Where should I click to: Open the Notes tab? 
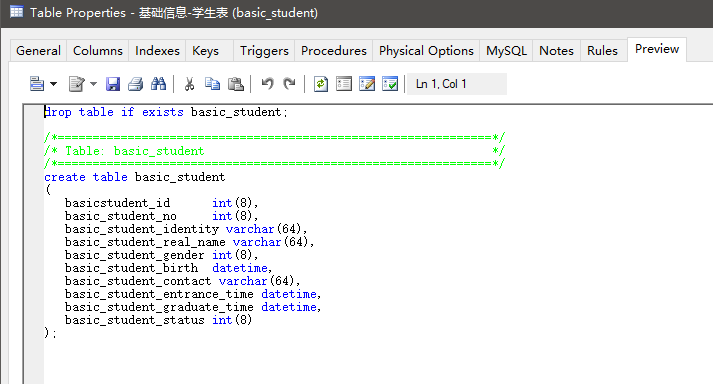point(557,51)
